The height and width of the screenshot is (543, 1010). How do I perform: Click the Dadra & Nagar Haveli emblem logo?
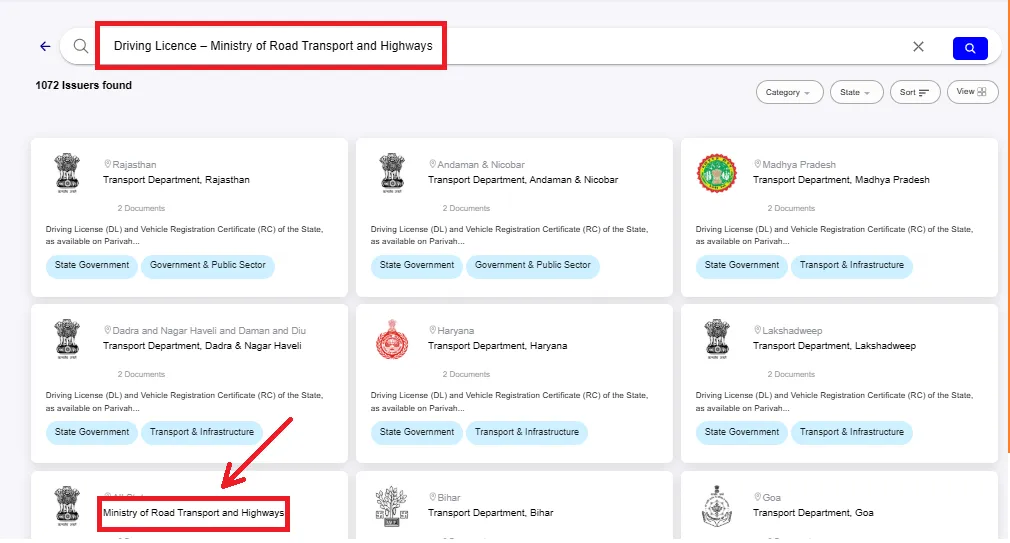67,339
